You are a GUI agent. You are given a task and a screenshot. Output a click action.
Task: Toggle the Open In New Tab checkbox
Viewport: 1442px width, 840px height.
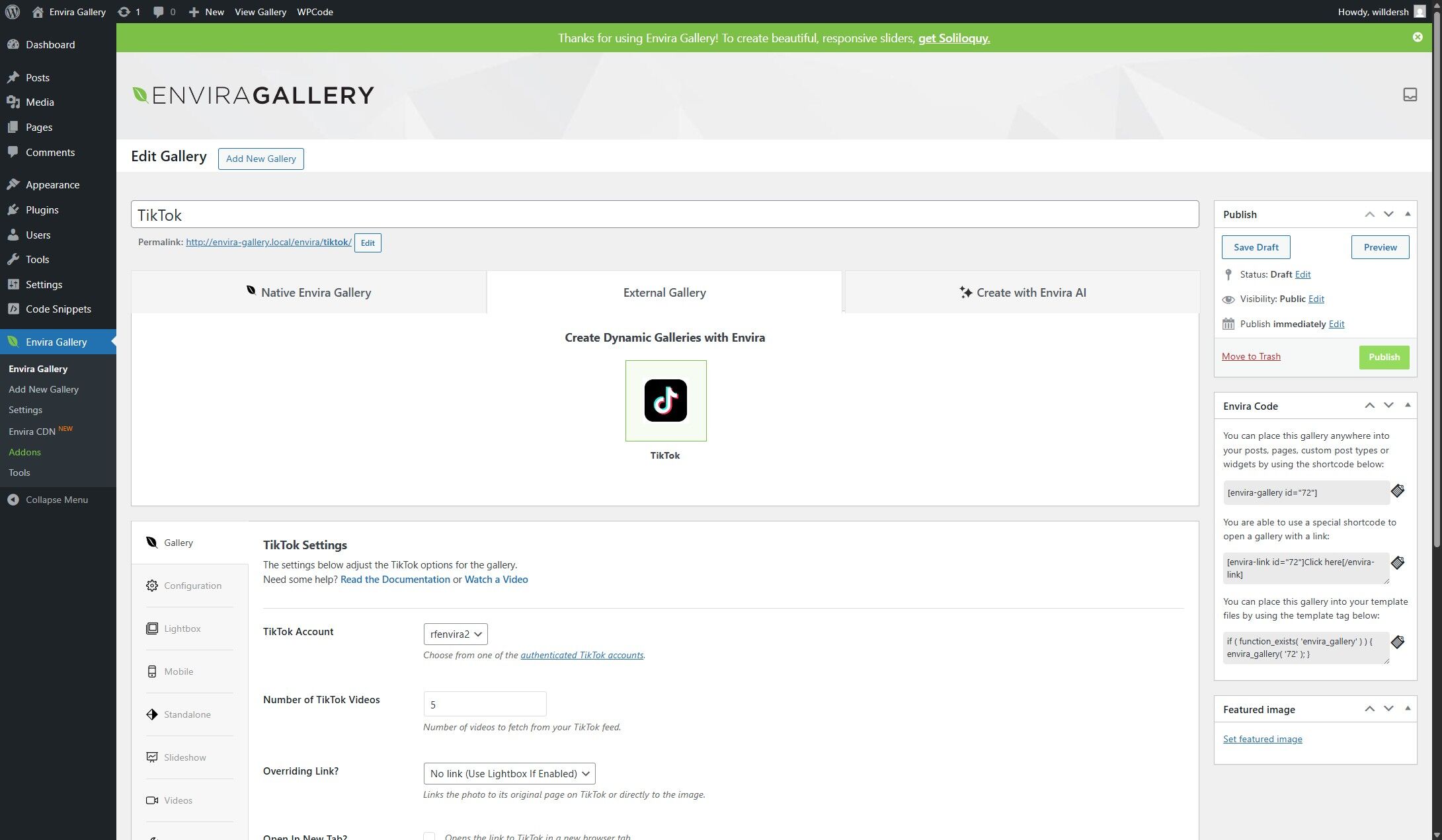point(429,837)
